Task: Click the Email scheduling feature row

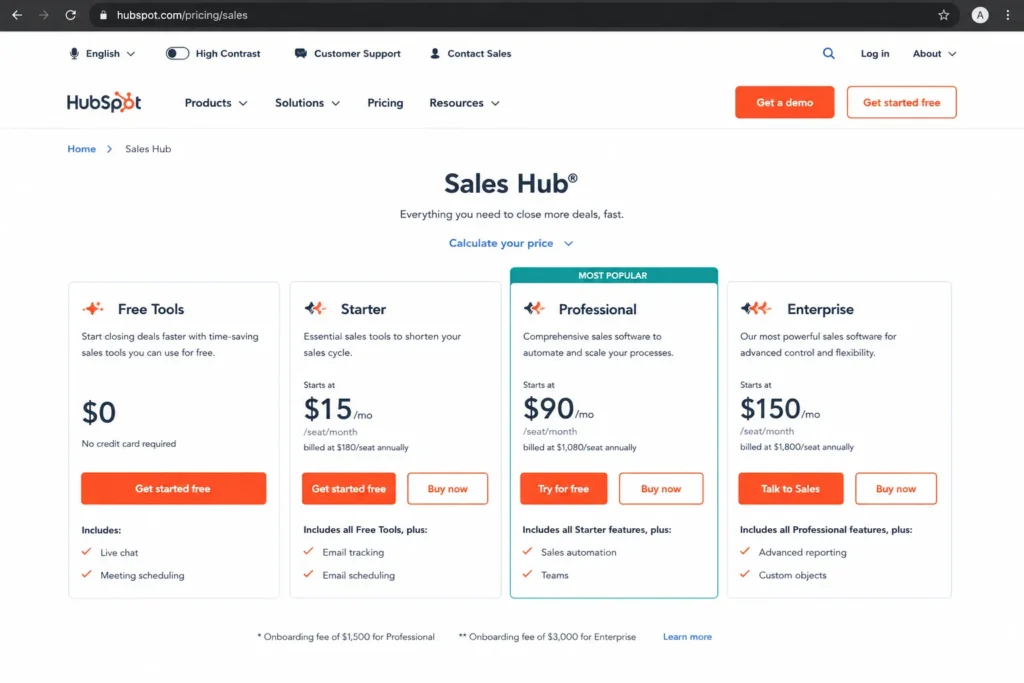Action: tap(349, 575)
